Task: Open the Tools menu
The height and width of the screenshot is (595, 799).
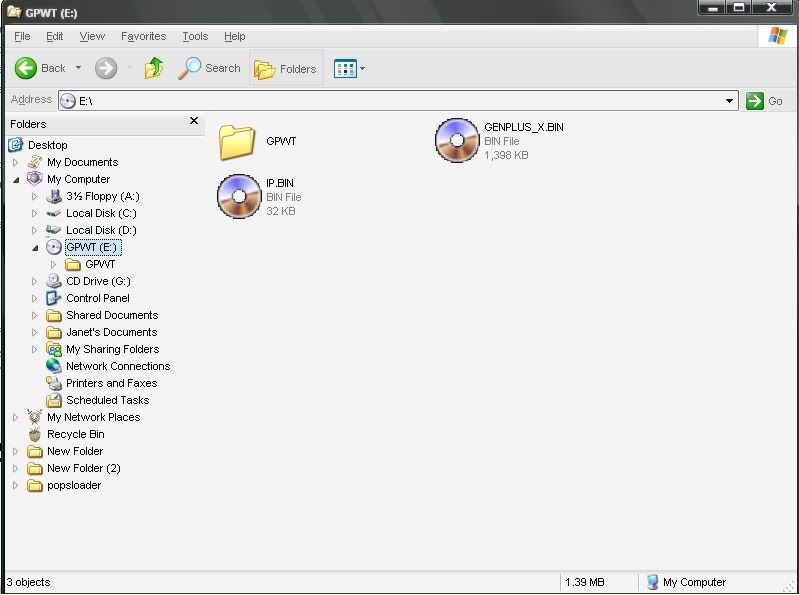Action: coord(195,36)
